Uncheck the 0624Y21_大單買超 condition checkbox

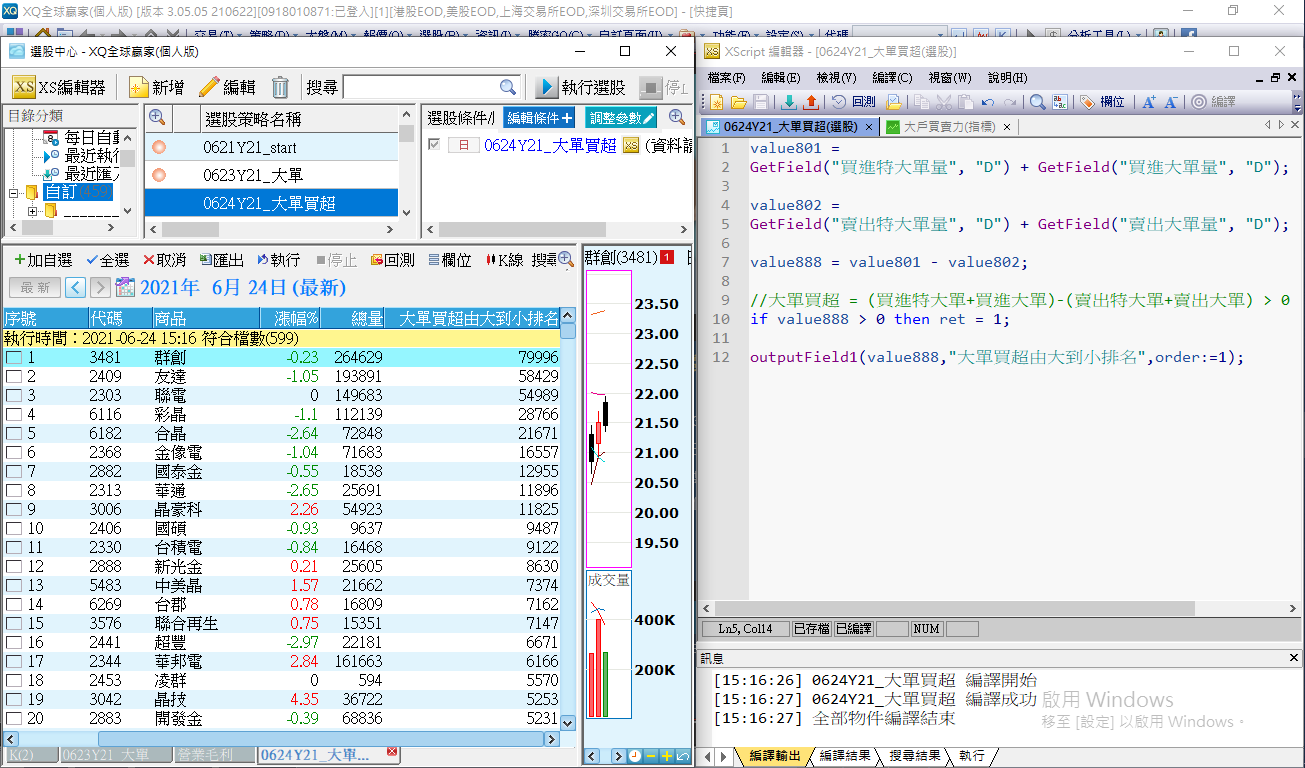(433, 145)
